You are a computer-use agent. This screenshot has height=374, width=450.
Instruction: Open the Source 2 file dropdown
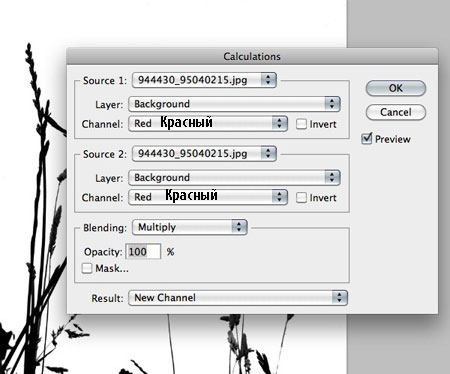[x=204, y=154]
